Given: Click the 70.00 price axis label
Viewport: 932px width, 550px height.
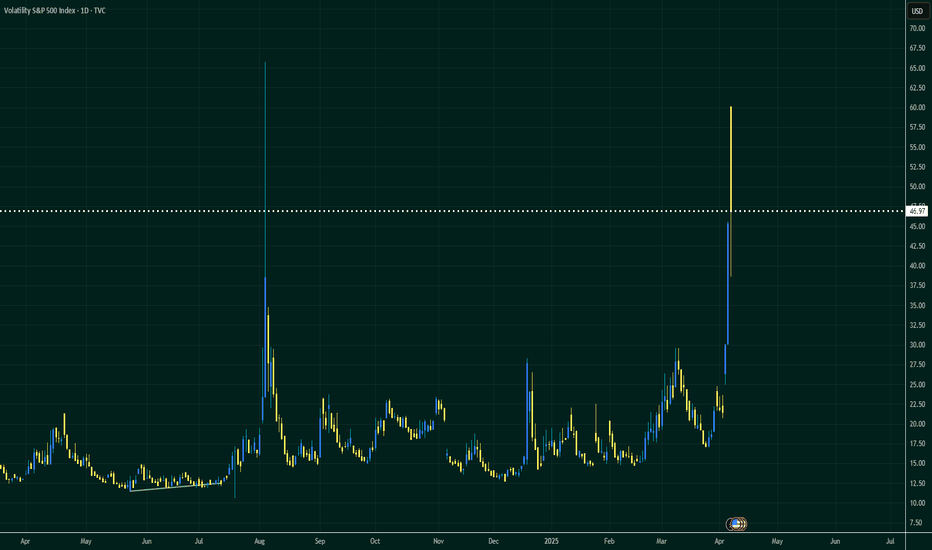Looking at the screenshot, I should tap(918, 29).
